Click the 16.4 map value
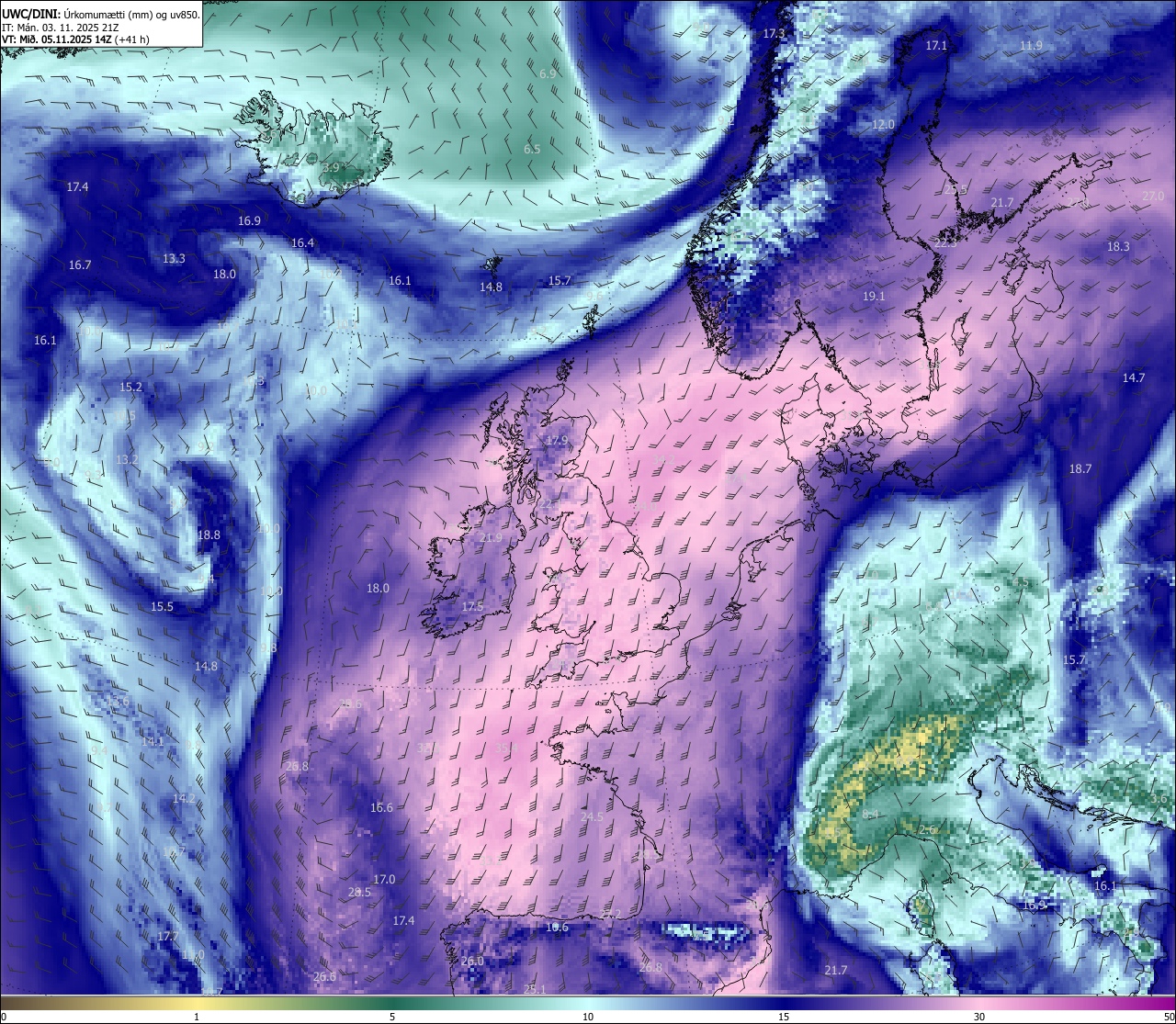The image size is (1176, 1024). tap(302, 242)
